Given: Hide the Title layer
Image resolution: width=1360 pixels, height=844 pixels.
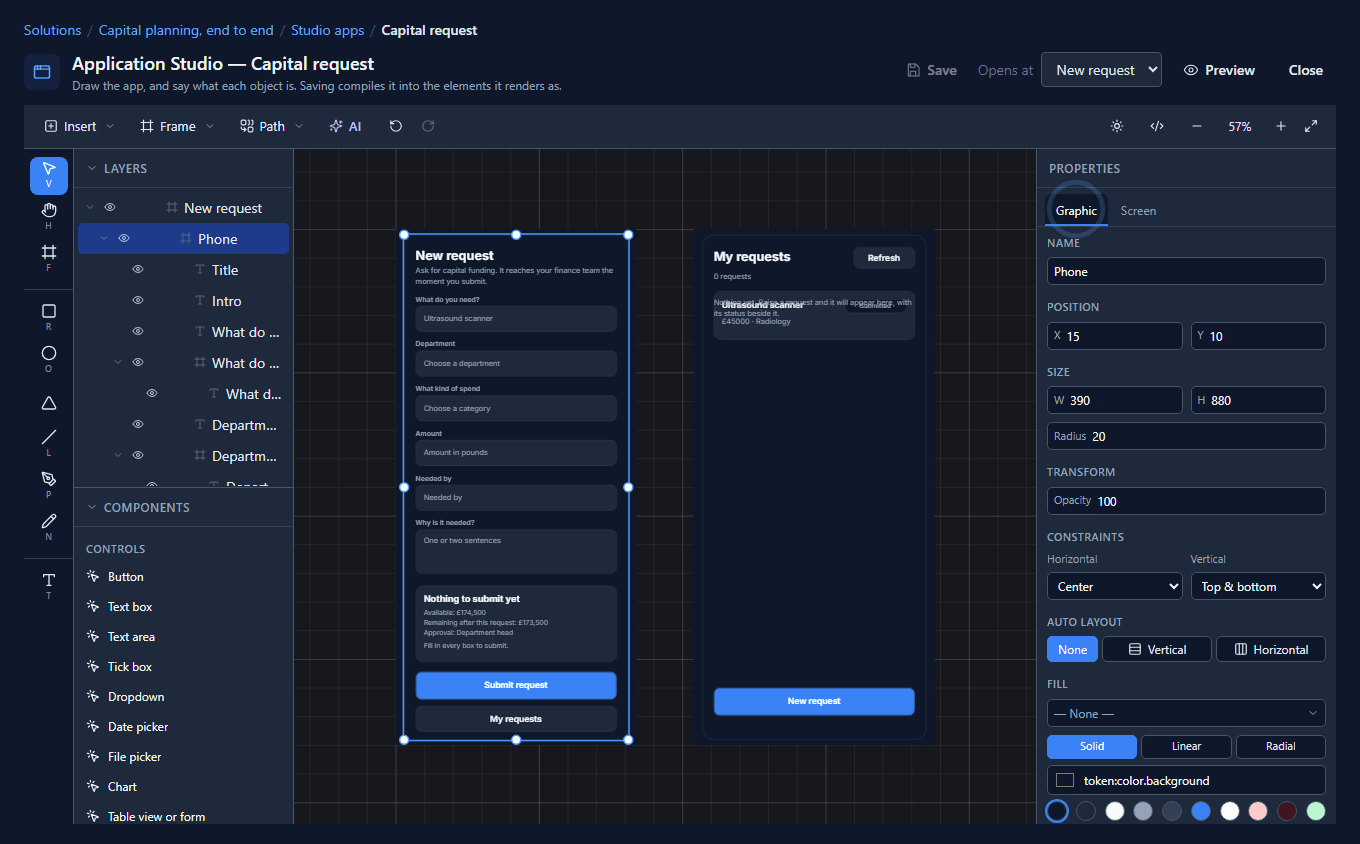Looking at the screenshot, I should [138, 270].
